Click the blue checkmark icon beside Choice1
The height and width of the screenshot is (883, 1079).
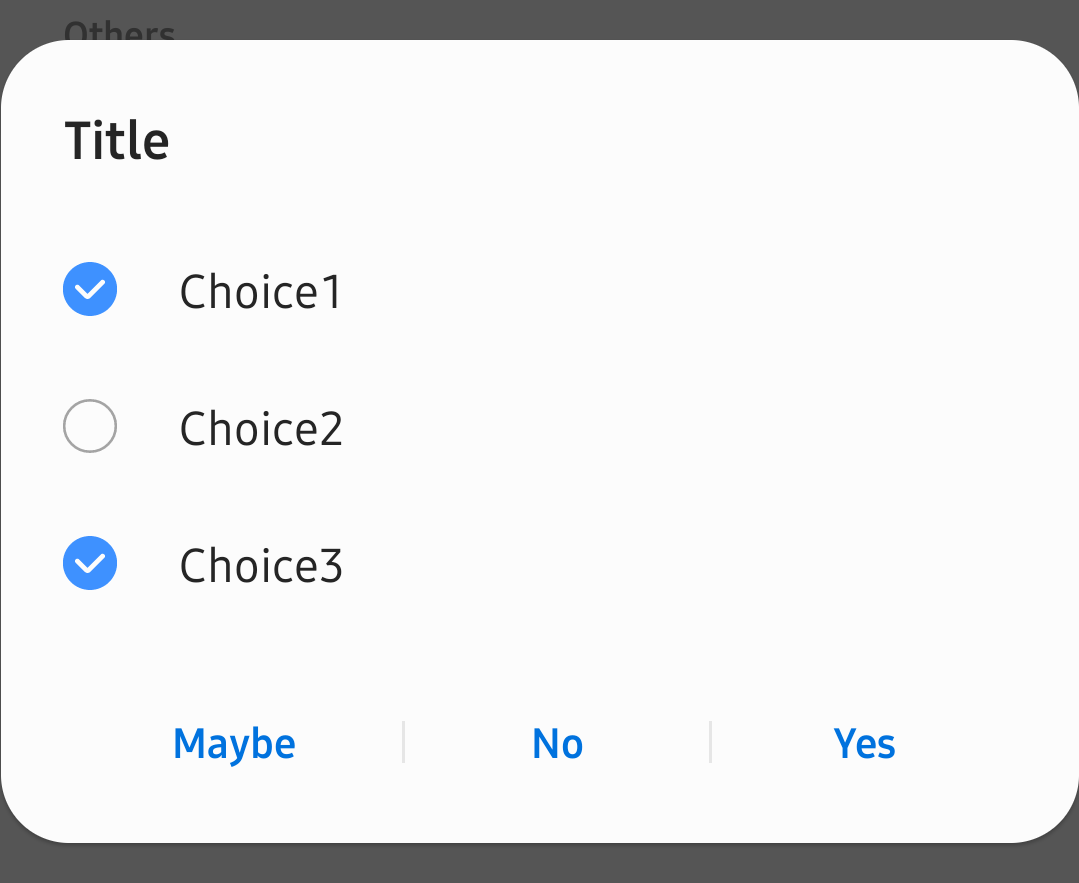pyautogui.click(x=90, y=290)
